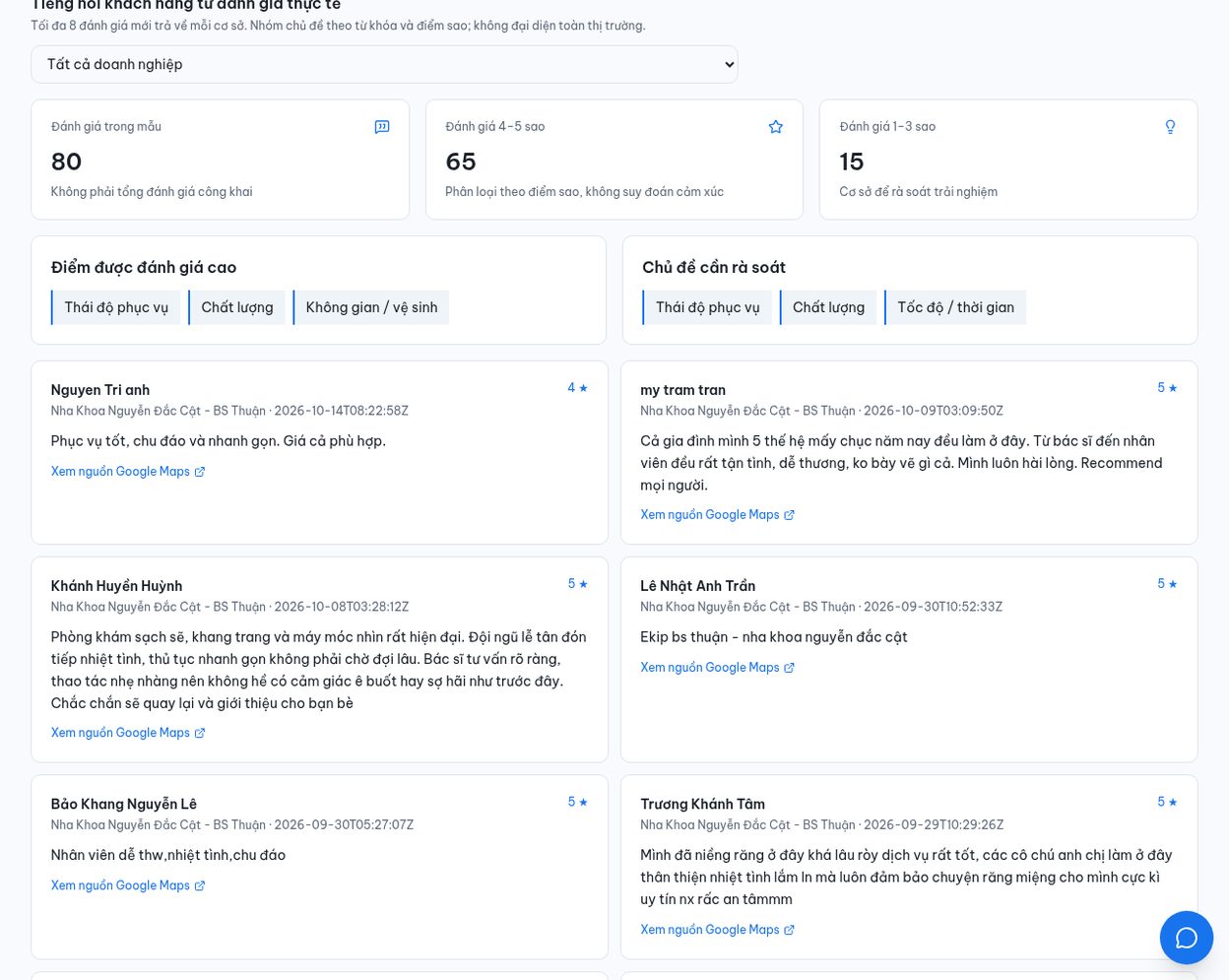
Task: Click the my tram tran reviewer name
Action: (x=682, y=390)
